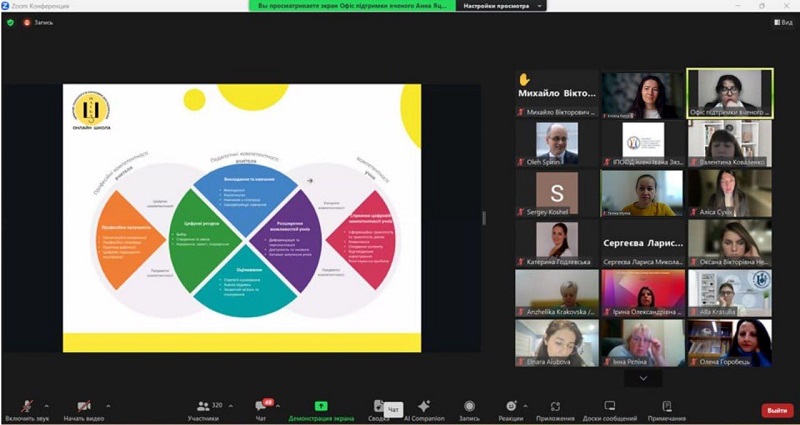Launch AI Companion
The height and width of the screenshot is (425, 800).
tap(424, 411)
